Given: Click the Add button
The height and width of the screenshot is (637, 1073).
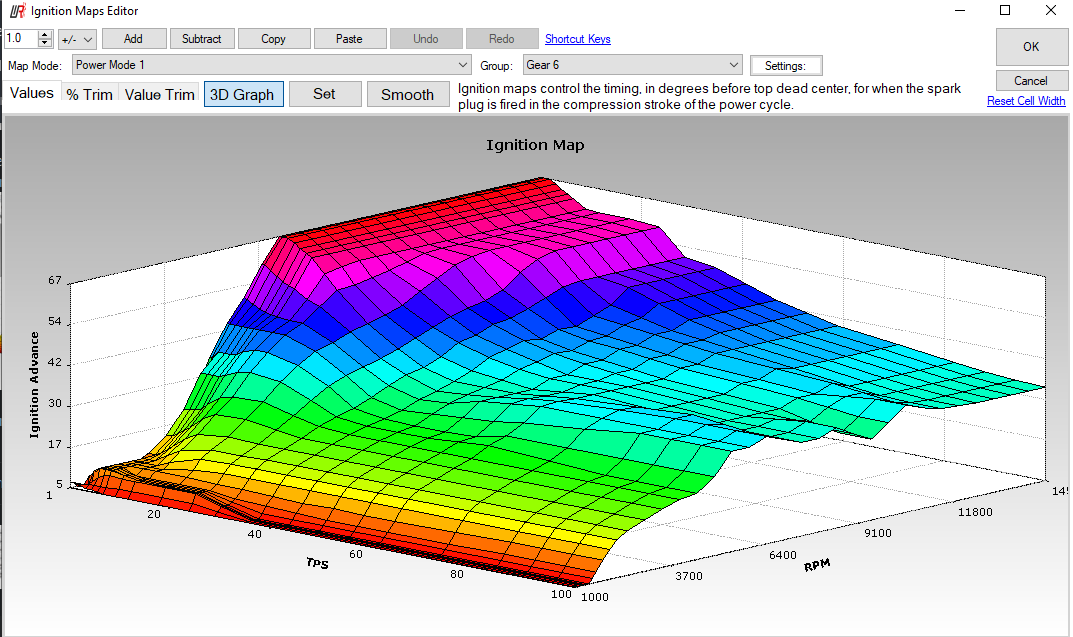Looking at the screenshot, I should click(x=133, y=39).
